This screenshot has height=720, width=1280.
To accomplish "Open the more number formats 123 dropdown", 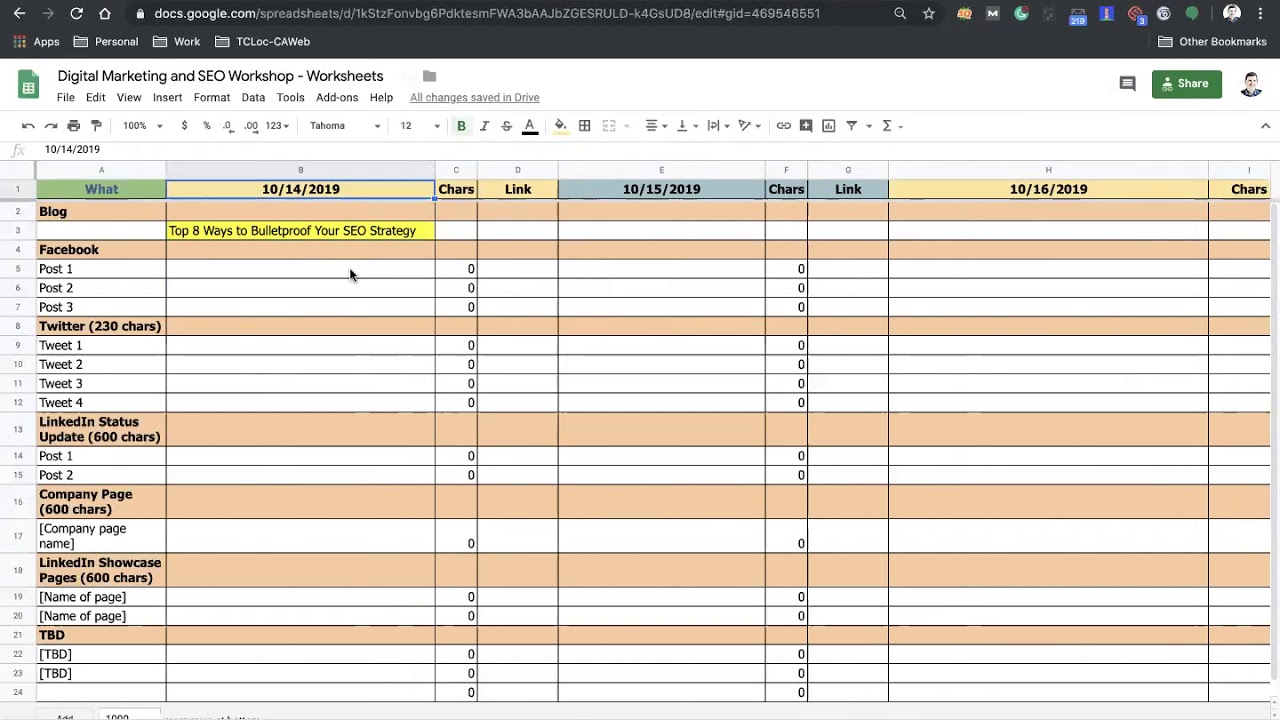I will coord(278,126).
